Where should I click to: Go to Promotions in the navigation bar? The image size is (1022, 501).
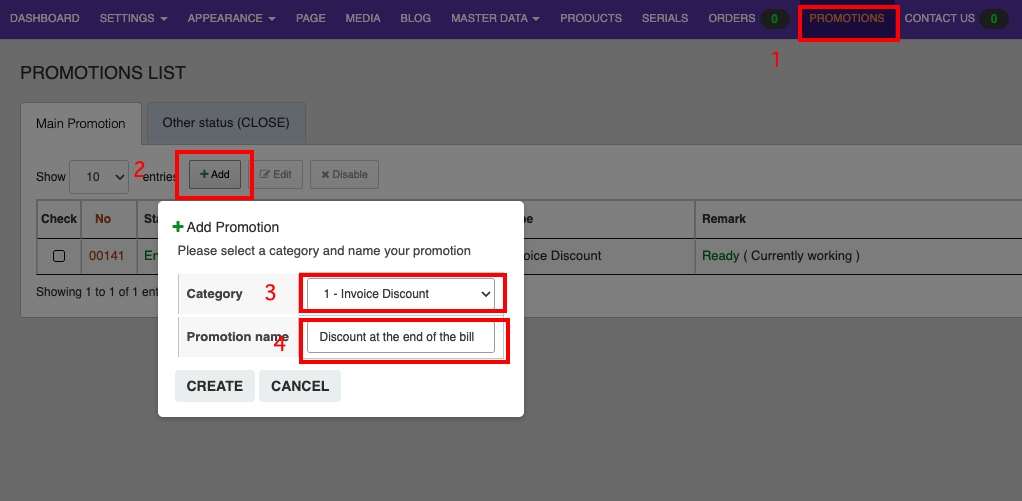click(x=846, y=19)
